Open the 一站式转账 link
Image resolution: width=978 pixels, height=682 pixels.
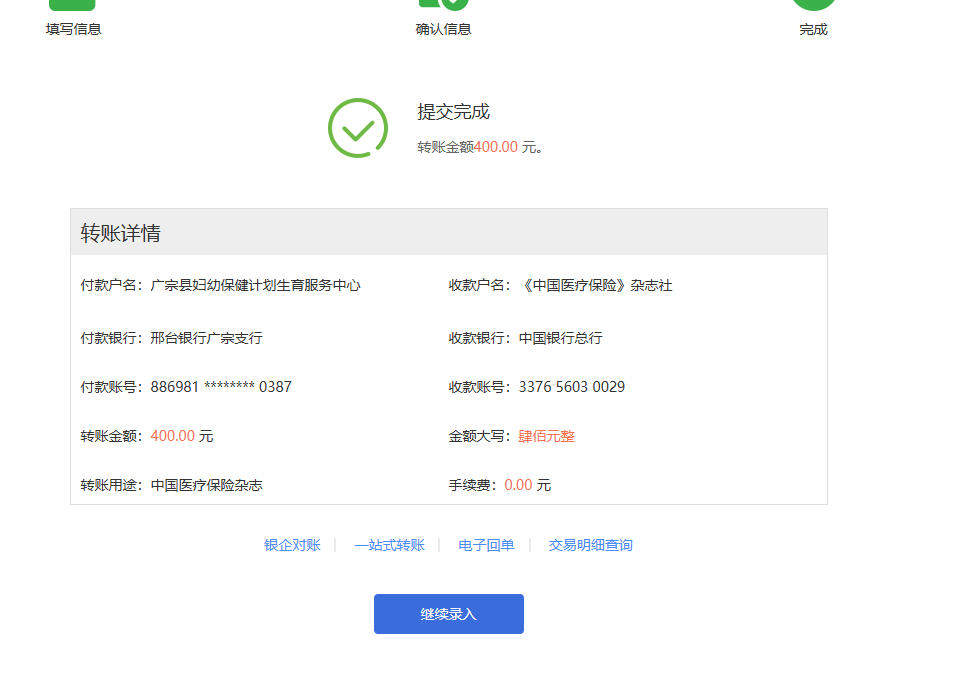(389, 545)
